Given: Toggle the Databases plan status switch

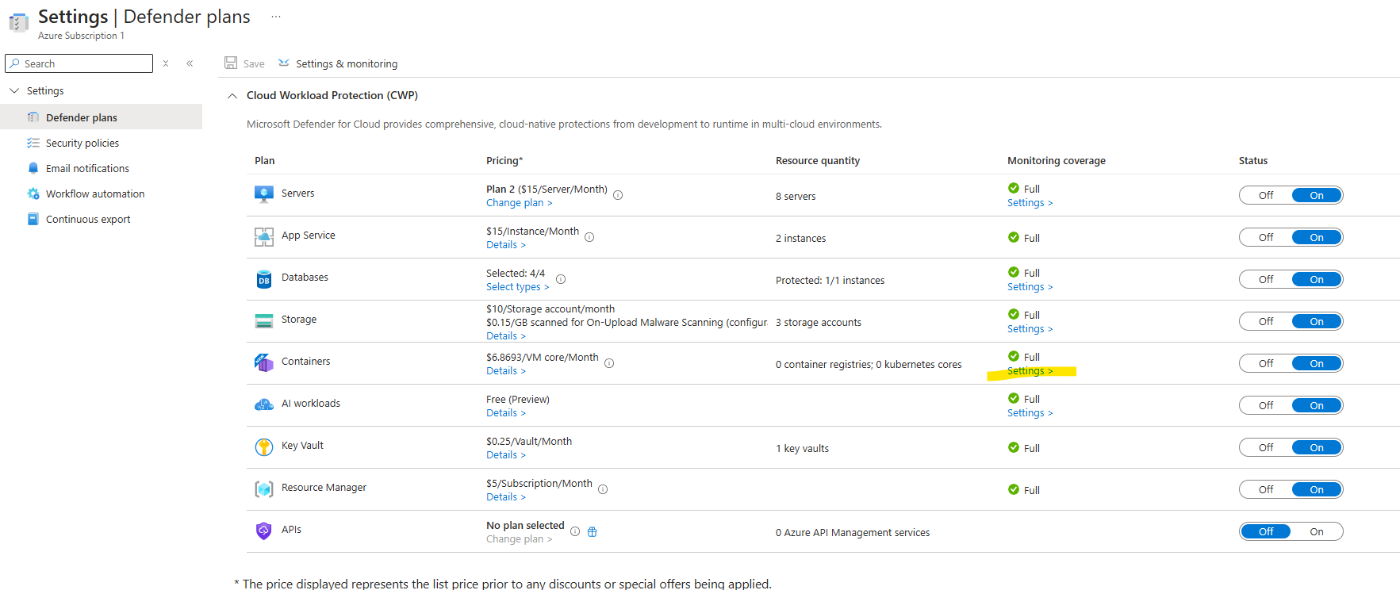Looking at the screenshot, I should tap(1291, 279).
